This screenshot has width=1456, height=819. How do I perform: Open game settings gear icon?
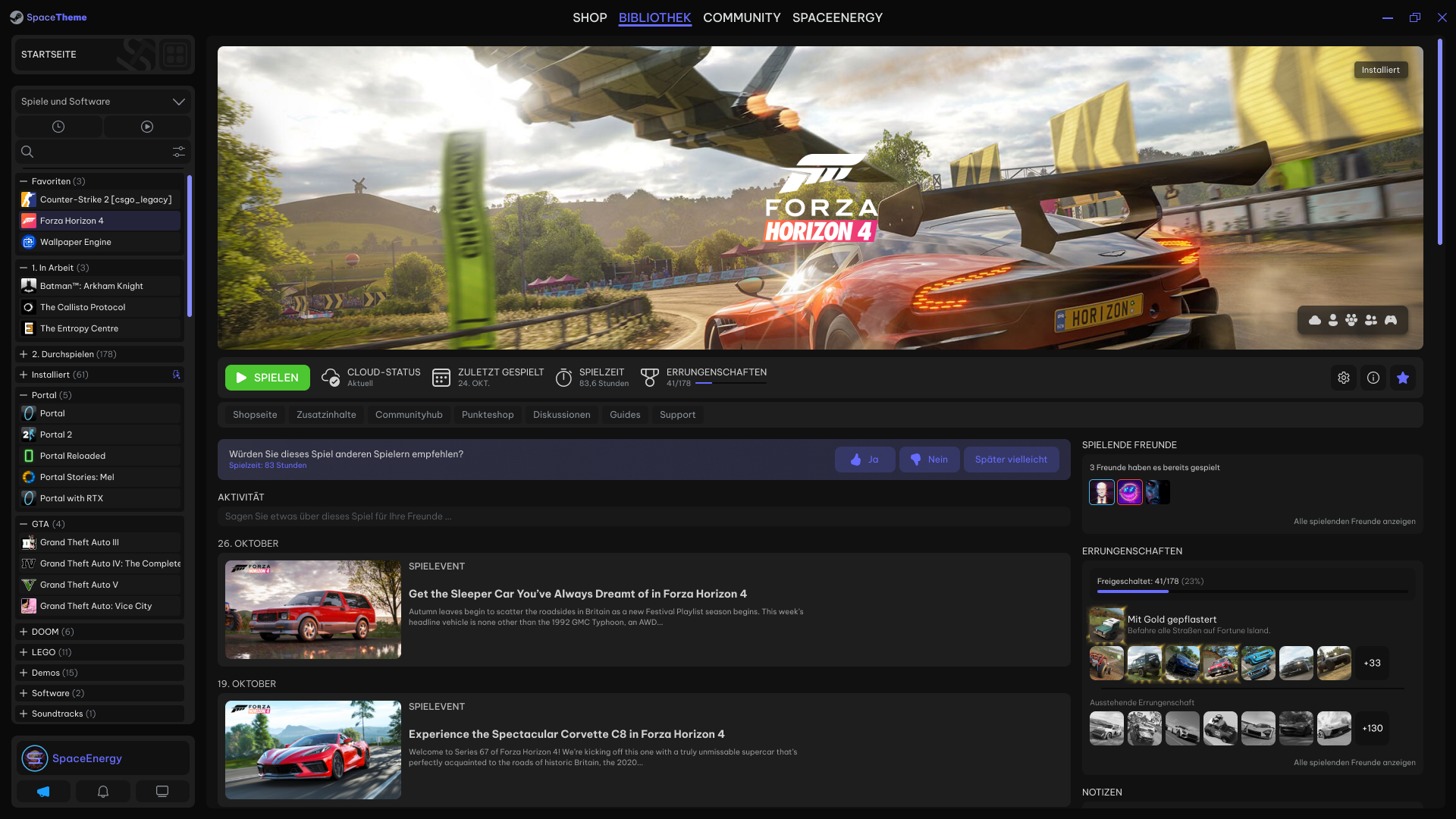click(x=1344, y=378)
